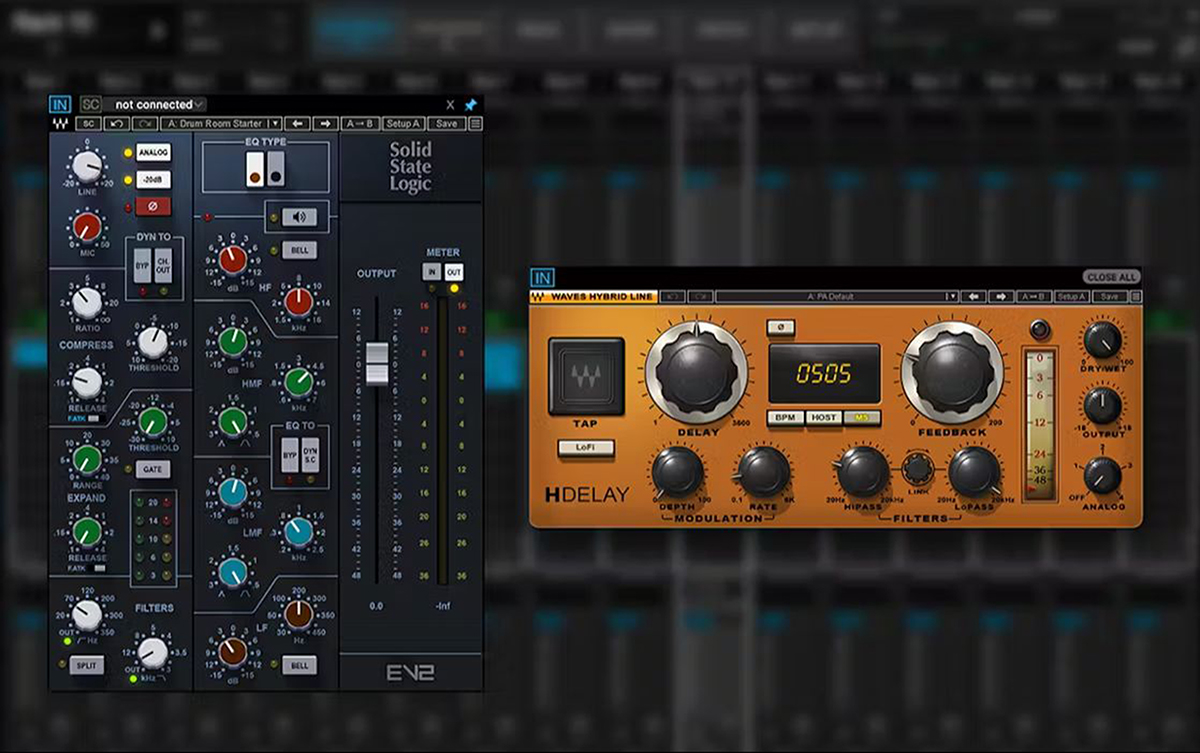Click the LF brown Hz frequency knob
Image resolution: width=1200 pixels, height=753 pixels.
[x=298, y=613]
